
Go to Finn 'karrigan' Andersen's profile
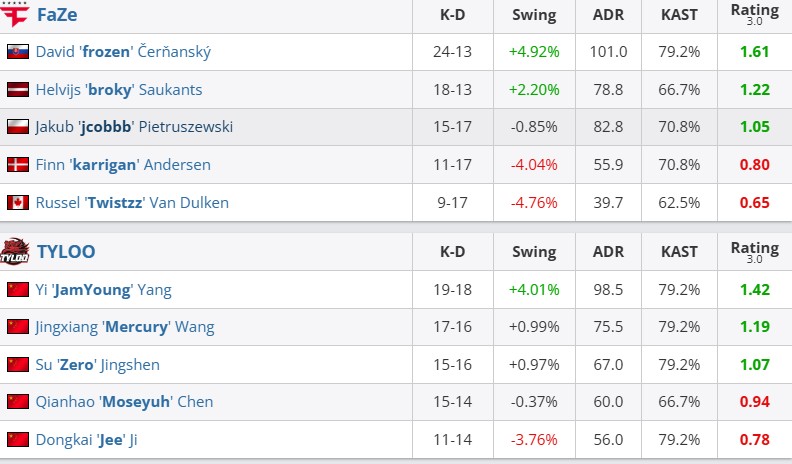122,165
